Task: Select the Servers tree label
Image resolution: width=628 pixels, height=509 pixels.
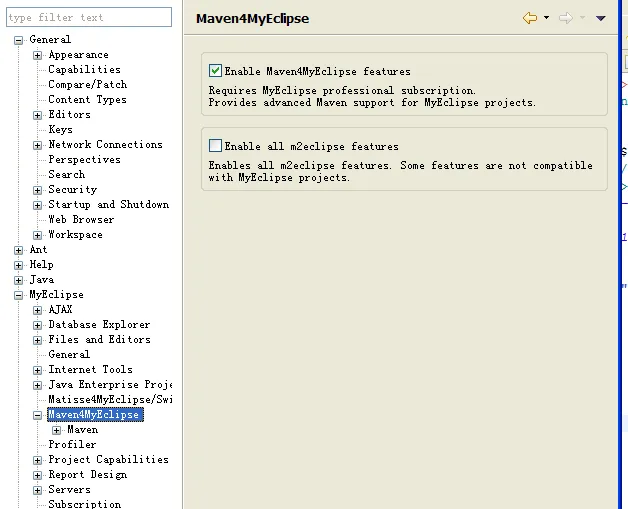Action: point(69,489)
